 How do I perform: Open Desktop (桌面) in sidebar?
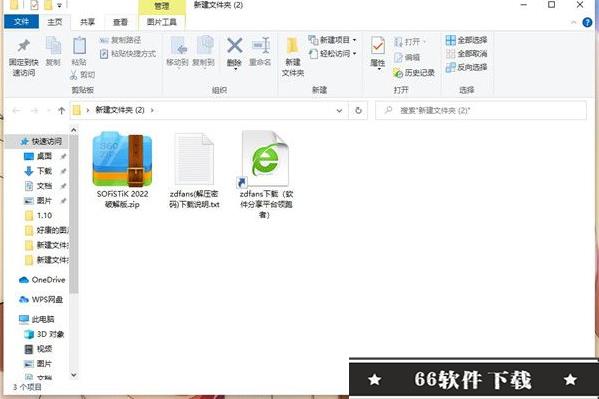click(x=44, y=156)
